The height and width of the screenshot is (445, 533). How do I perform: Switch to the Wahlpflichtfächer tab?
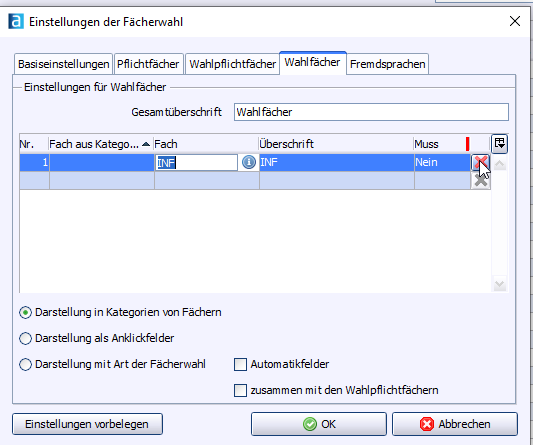click(232, 64)
